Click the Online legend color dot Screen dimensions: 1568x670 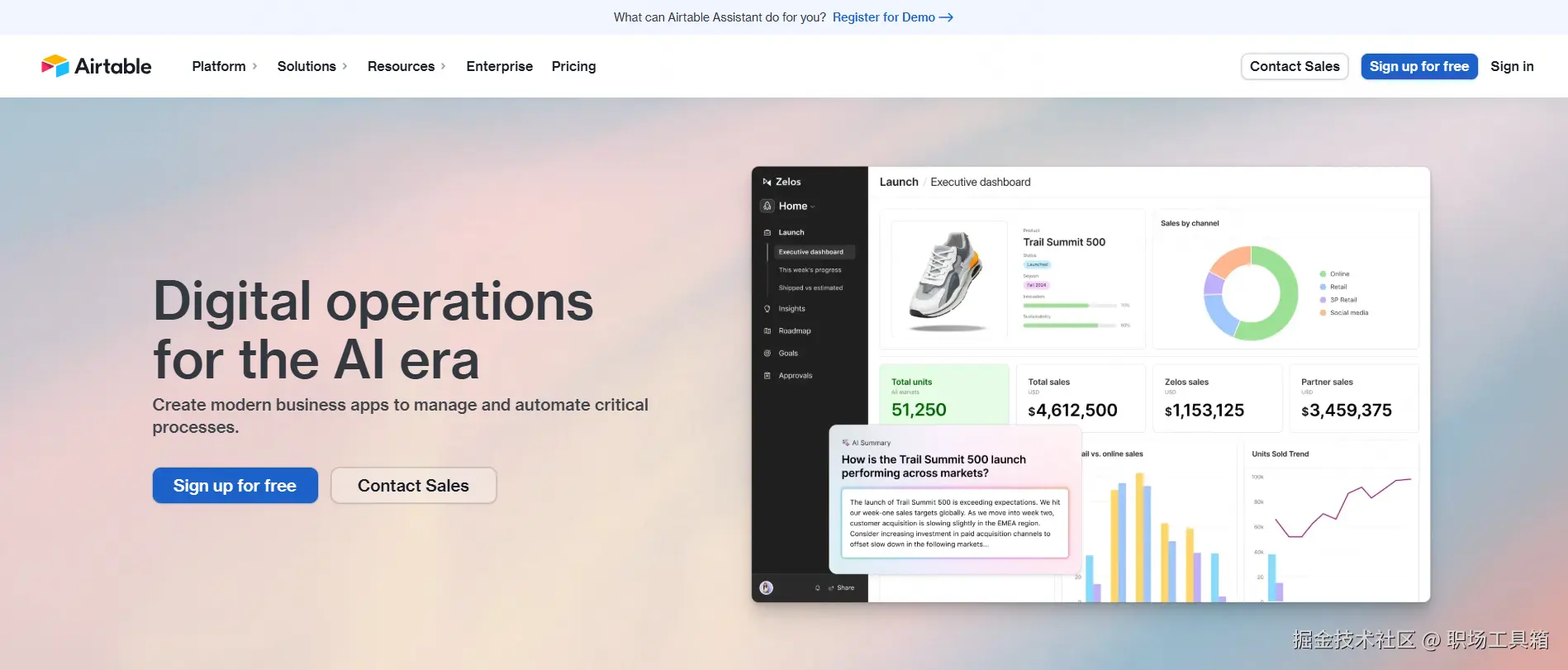point(1323,274)
